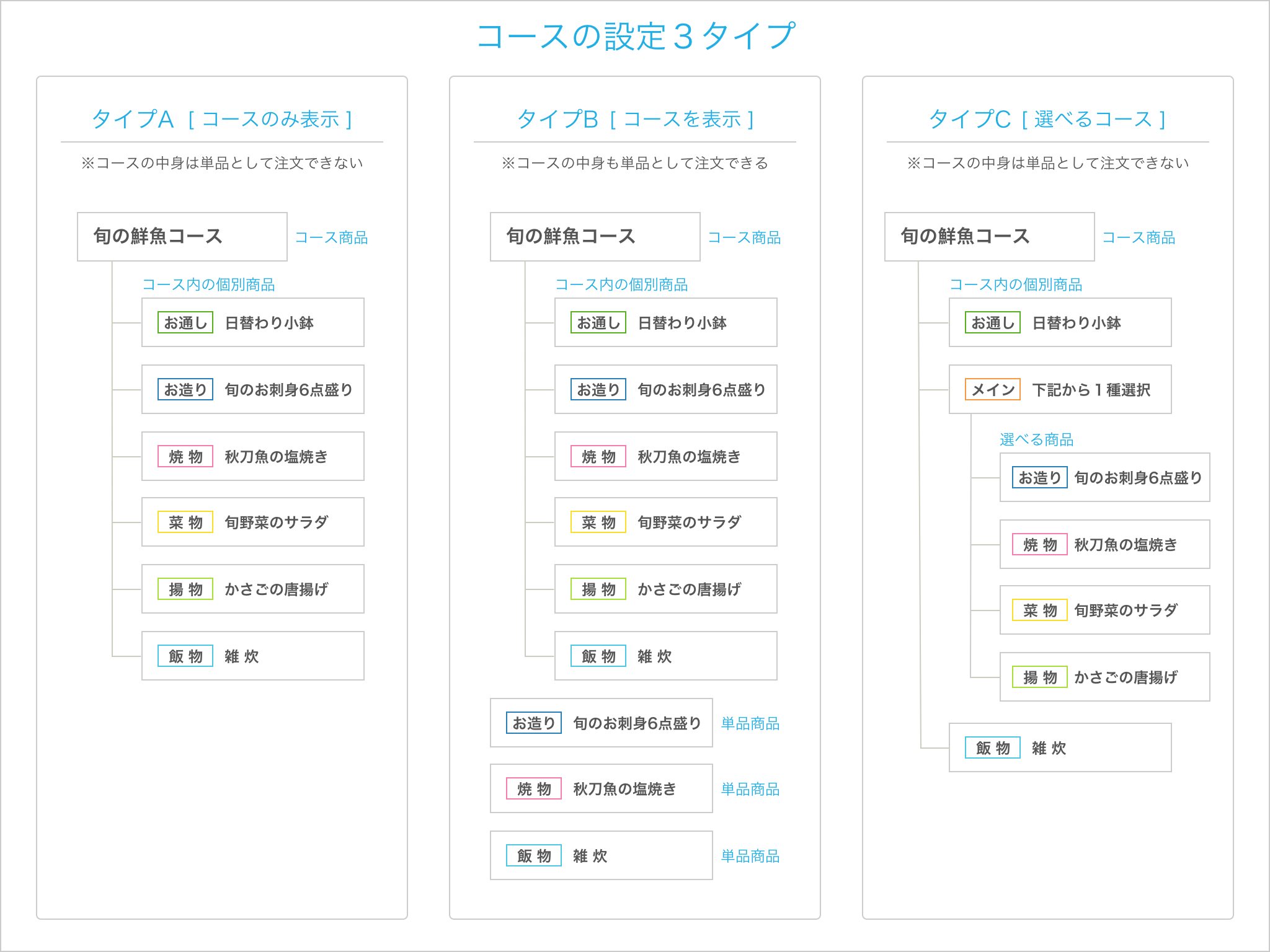The height and width of the screenshot is (952, 1270).
Task: Select かさごの唐揚げ item in Type A
Action: 253,589
